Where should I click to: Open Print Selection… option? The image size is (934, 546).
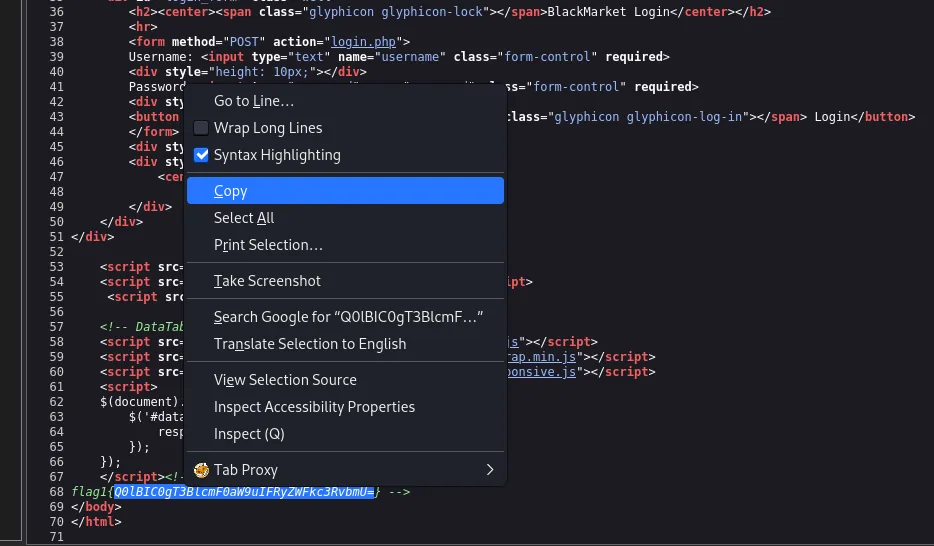345,245
